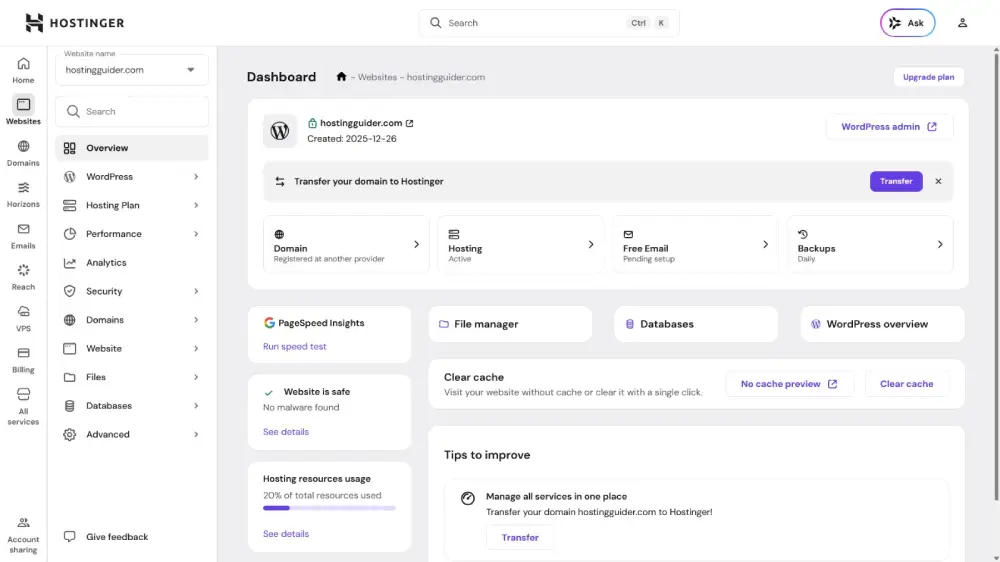Open File manager
This screenshot has width=1000, height=562.
[x=510, y=324]
